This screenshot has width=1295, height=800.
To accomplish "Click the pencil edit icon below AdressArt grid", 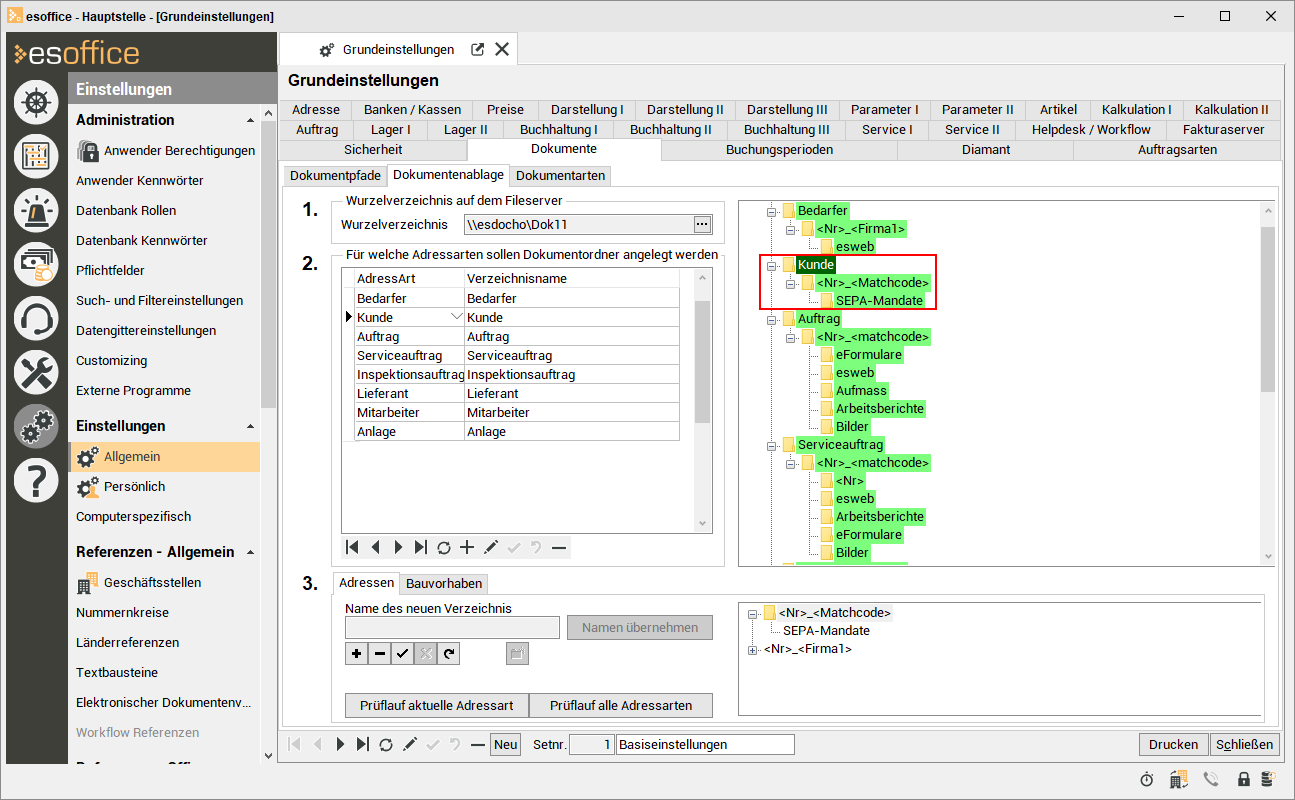I will click(490, 547).
